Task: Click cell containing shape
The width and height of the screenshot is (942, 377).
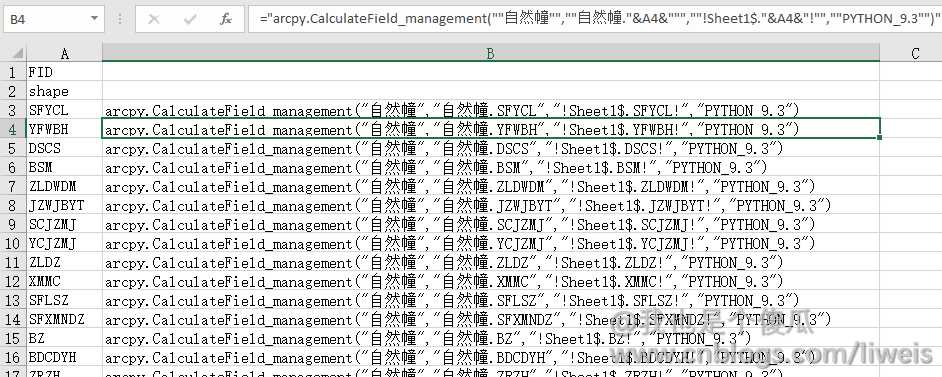Action: [x=64, y=91]
